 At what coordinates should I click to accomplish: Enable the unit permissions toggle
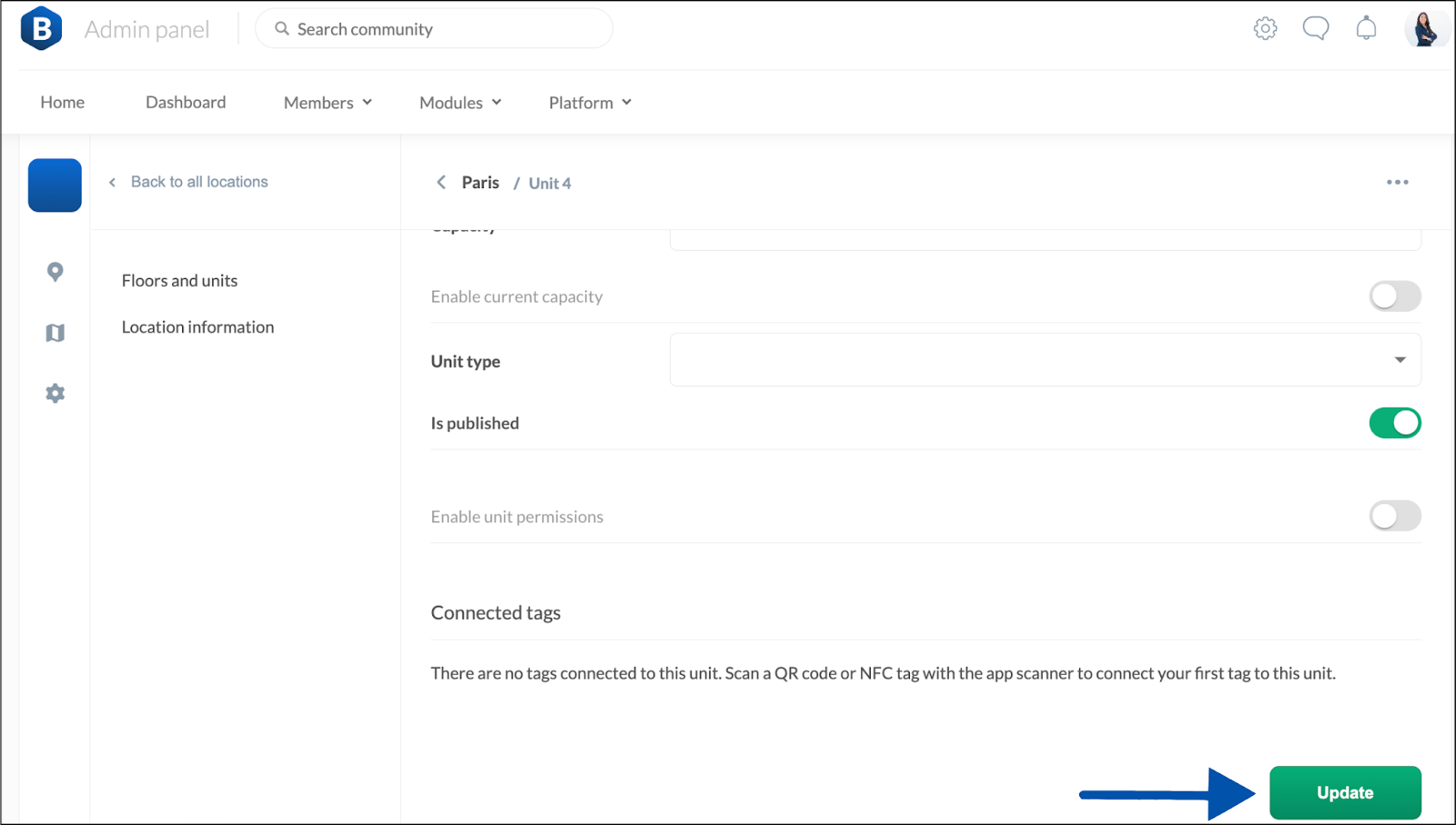point(1395,516)
